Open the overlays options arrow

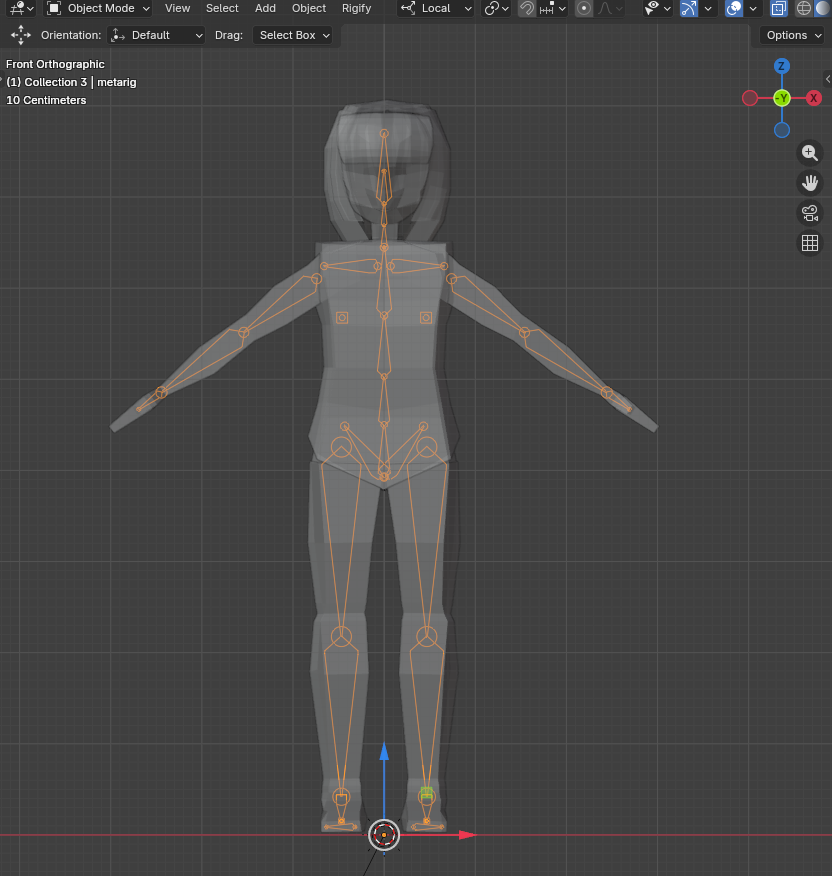[x=753, y=8]
